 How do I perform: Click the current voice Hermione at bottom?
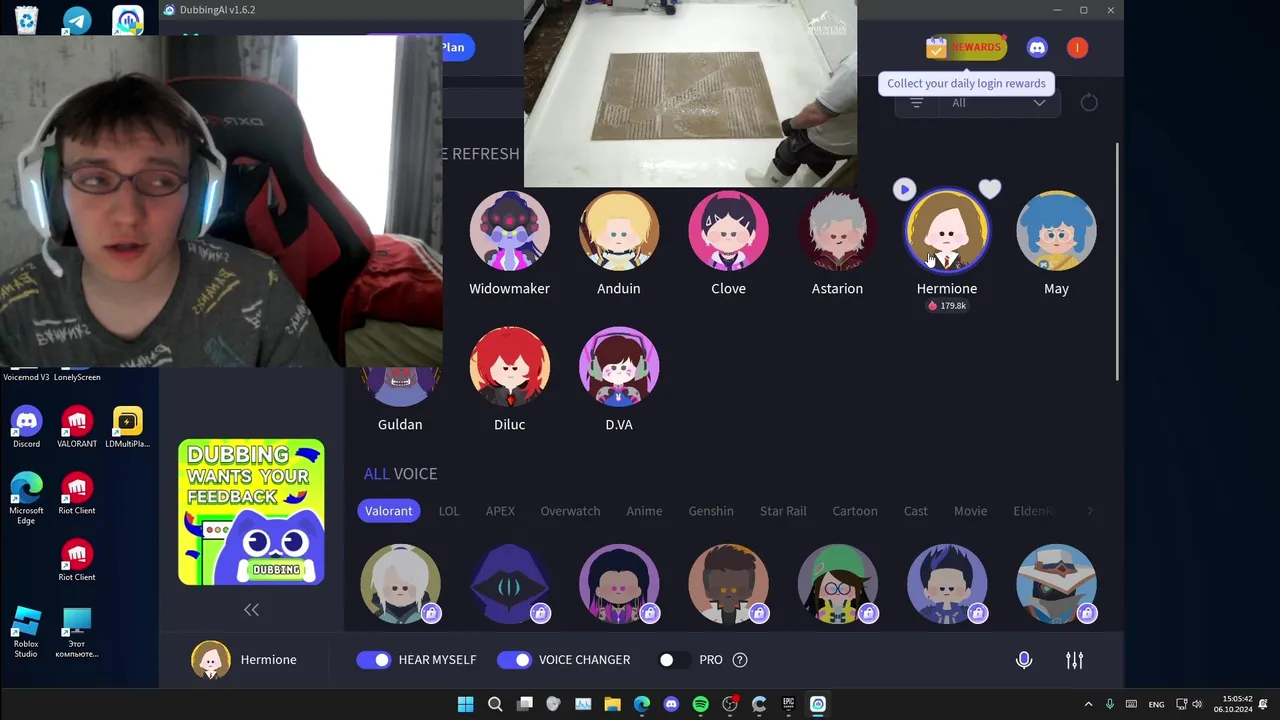tap(245, 660)
